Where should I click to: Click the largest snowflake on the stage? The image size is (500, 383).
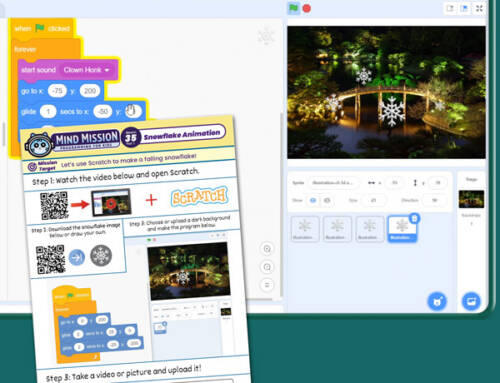pos(392,112)
